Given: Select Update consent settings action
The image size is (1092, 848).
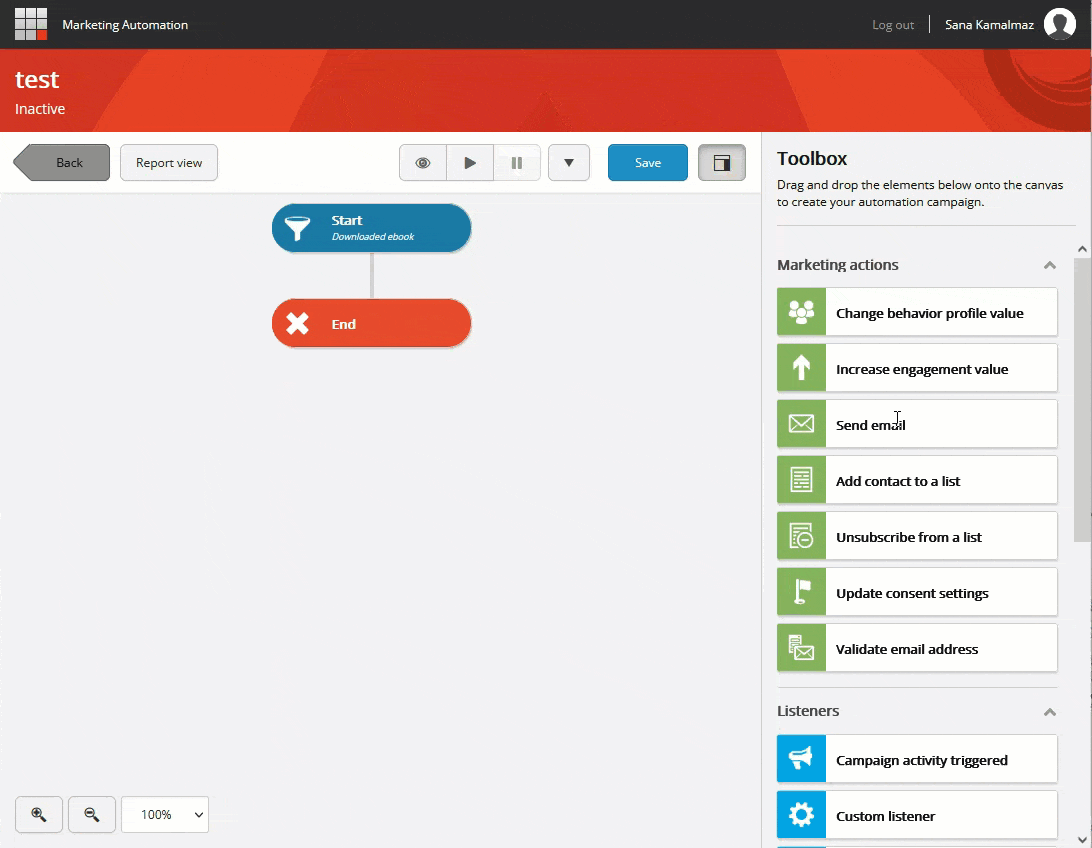Looking at the screenshot, I should [917, 592].
